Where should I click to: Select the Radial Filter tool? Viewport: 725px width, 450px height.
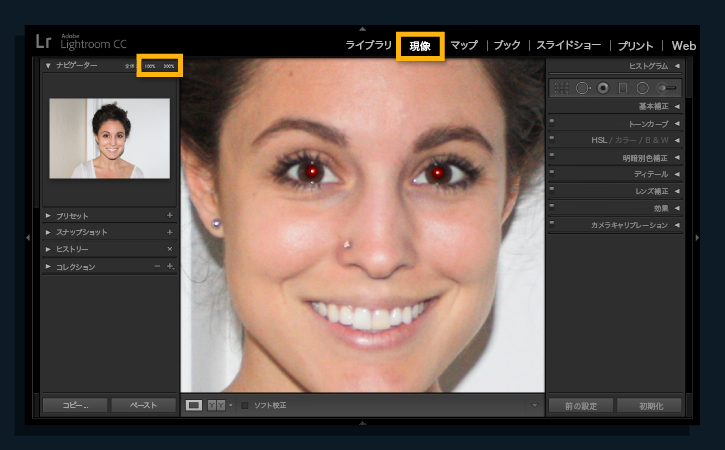(x=643, y=88)
